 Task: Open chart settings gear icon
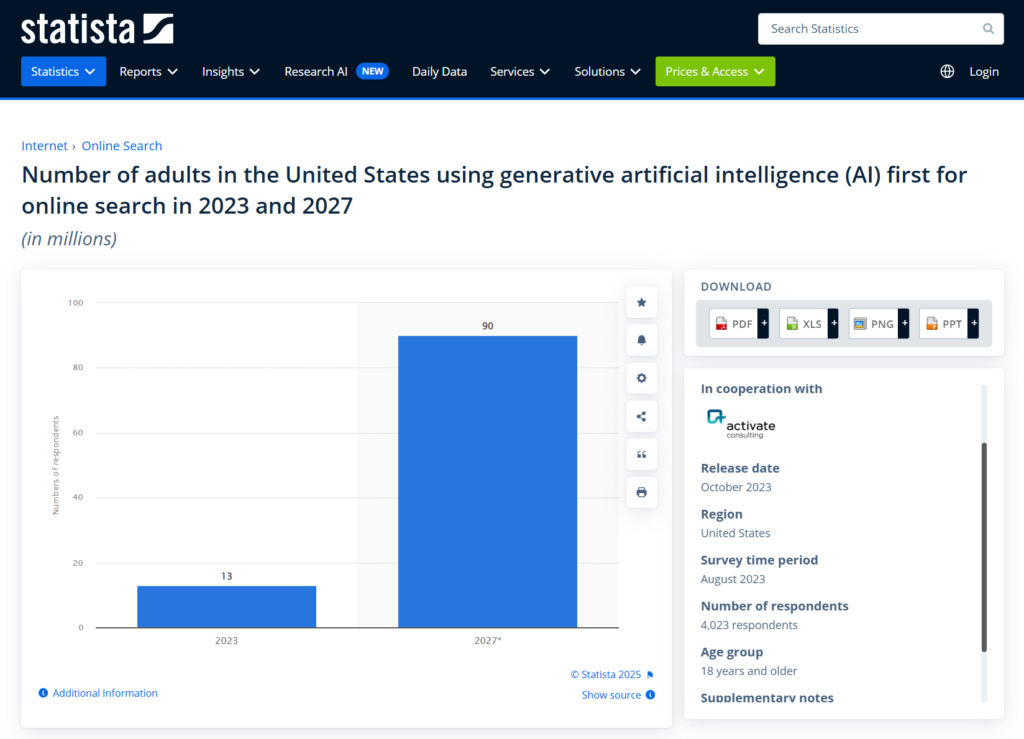(641, 378)
